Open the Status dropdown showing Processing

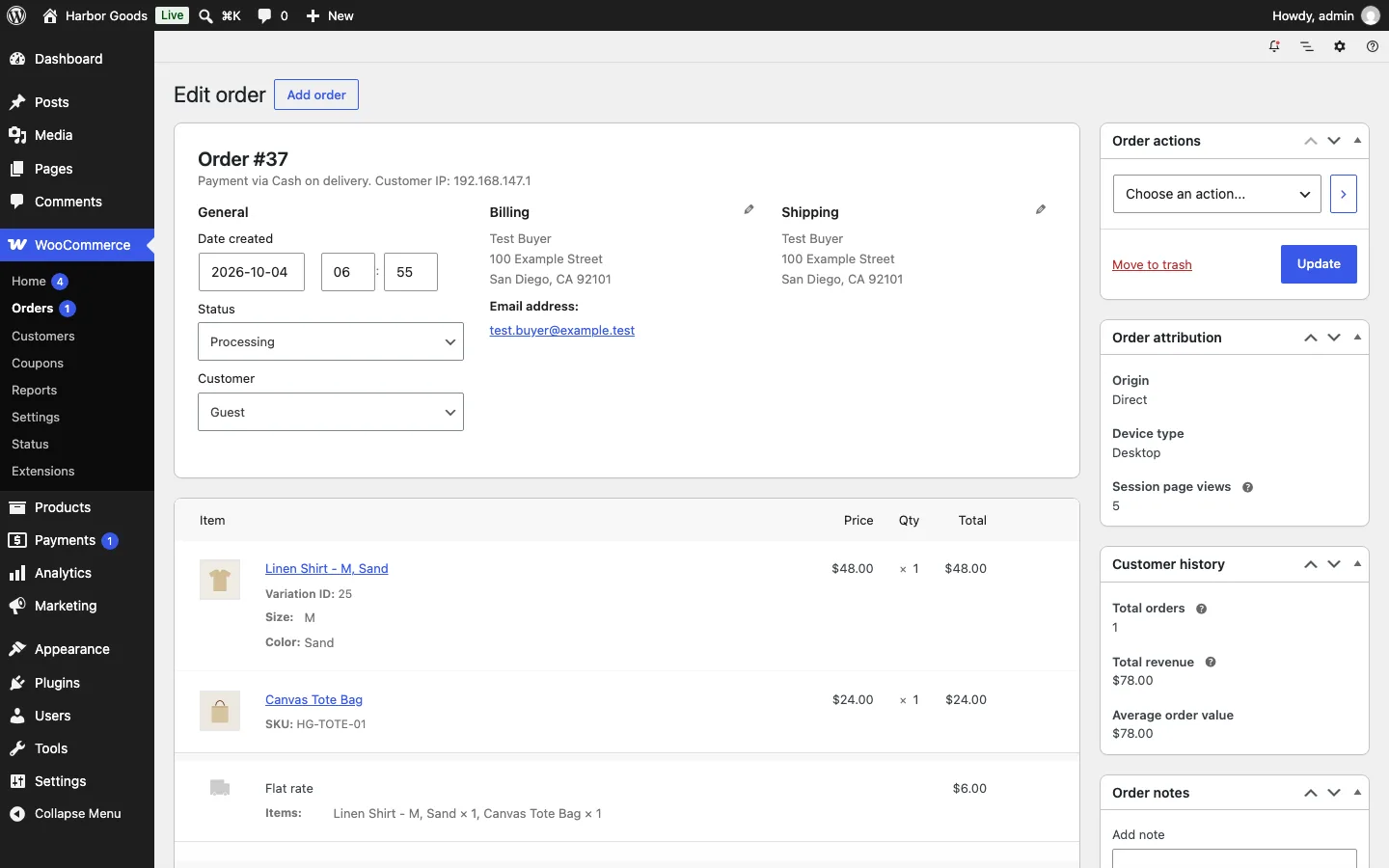click(x=331, y=341)
